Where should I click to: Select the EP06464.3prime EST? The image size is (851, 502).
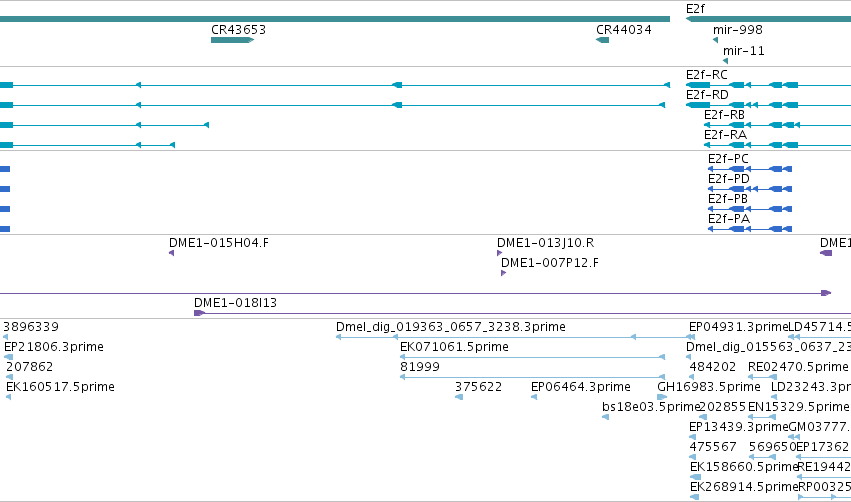tap(534, 397)
